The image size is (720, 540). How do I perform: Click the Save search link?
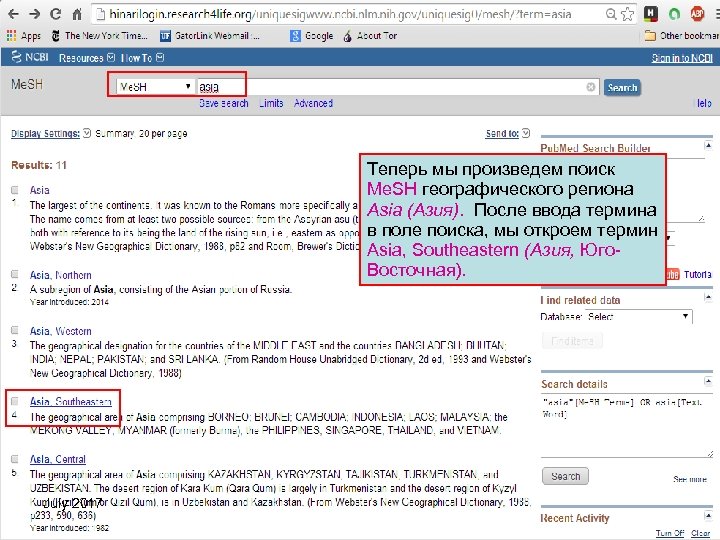(x=224, y=103)
